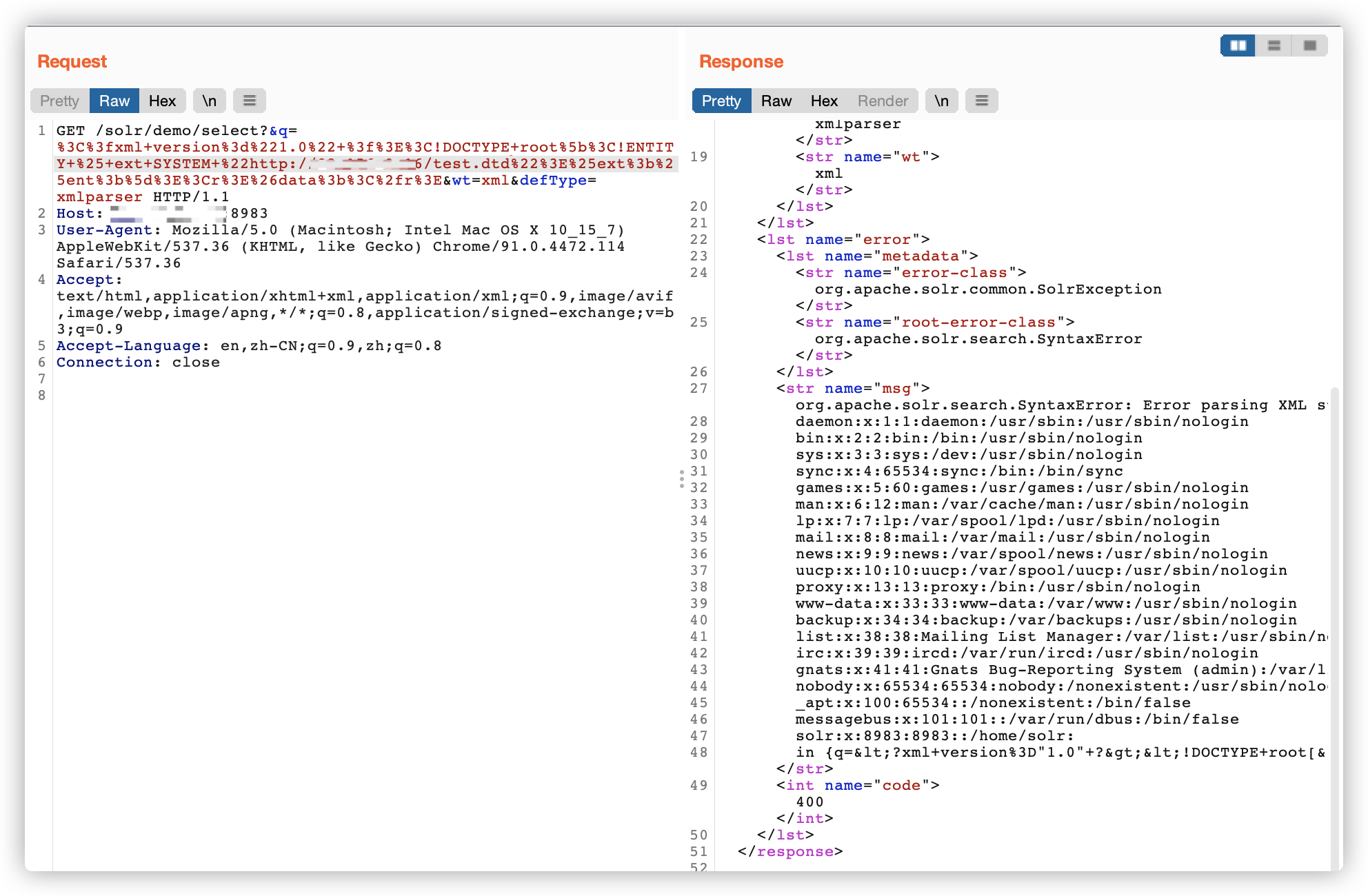The height and width of the screenshot is (896, 1368).
Task: Click the Connection: close header line
Action: [138, 363]
